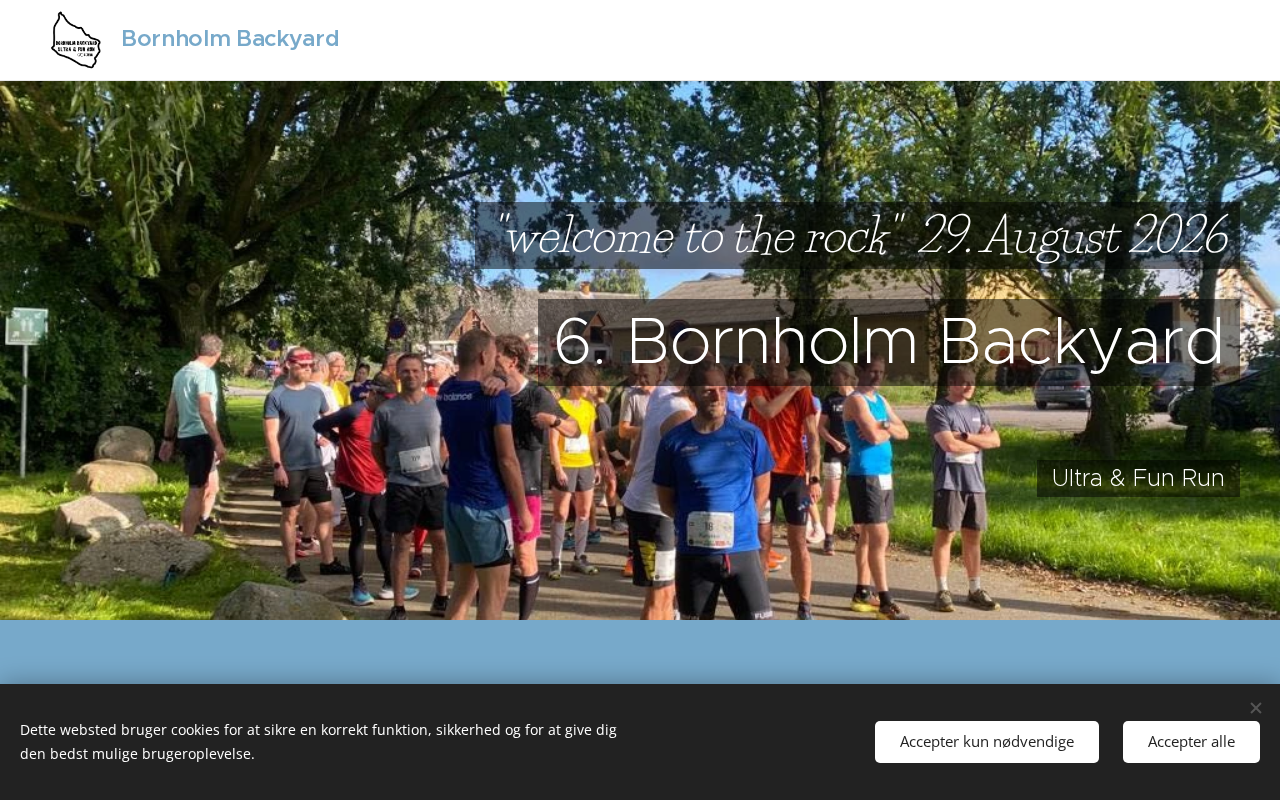Select the "welcome to the rock" tagline
Screen dimensions: 1280x800
tap(698, 236)
